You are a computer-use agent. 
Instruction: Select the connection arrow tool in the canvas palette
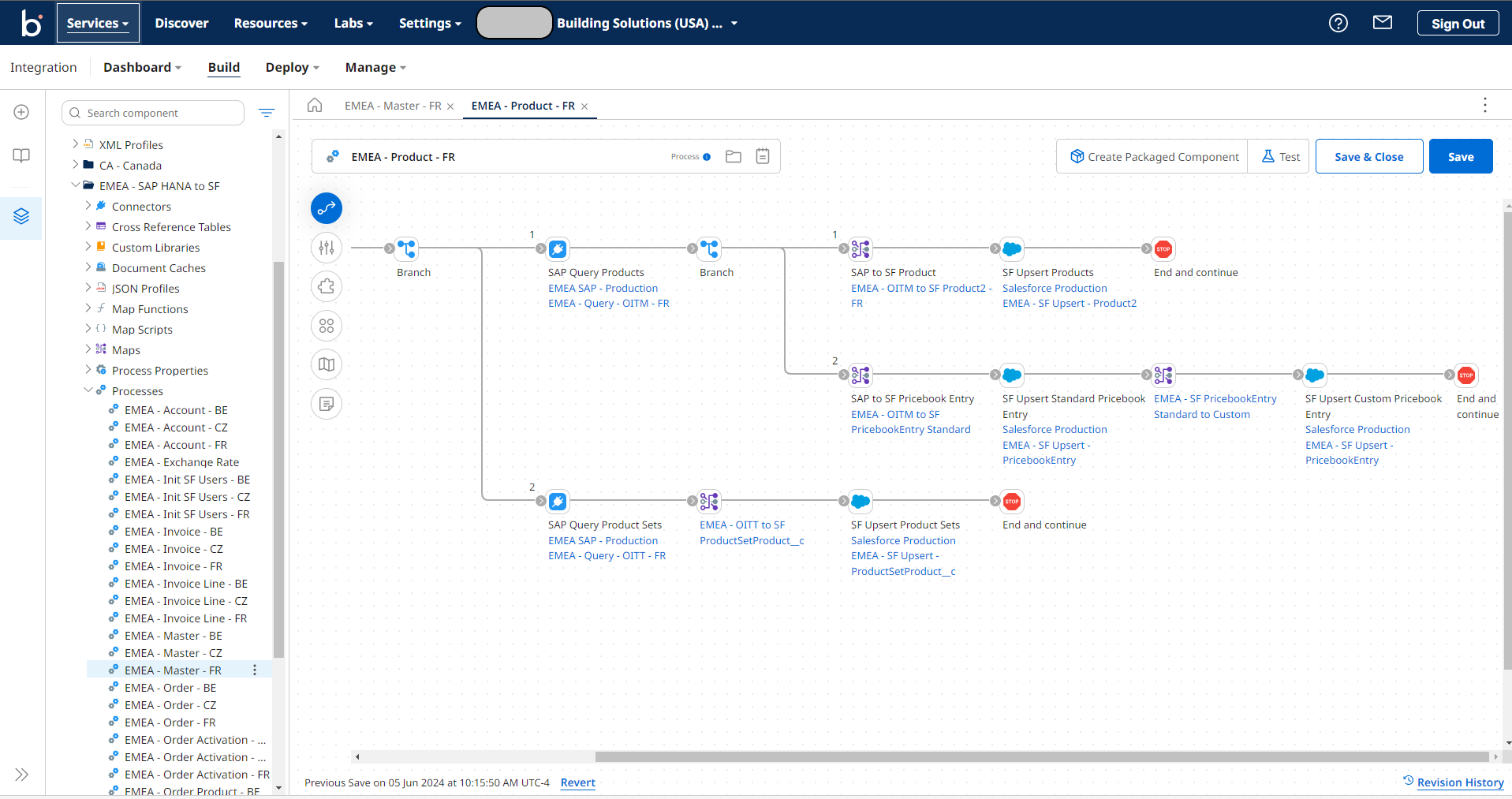pos(326,208)
